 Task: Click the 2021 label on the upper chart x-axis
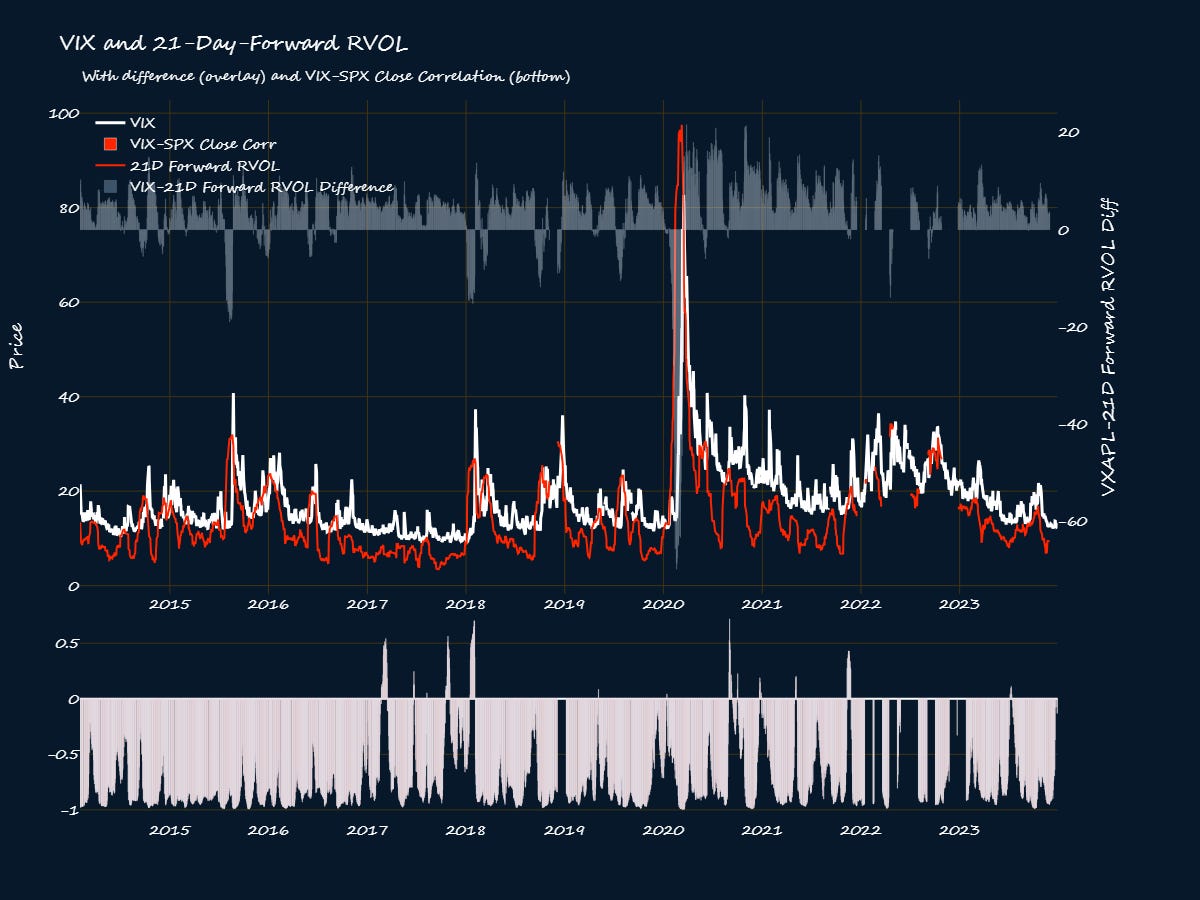[x=762, y=604]
